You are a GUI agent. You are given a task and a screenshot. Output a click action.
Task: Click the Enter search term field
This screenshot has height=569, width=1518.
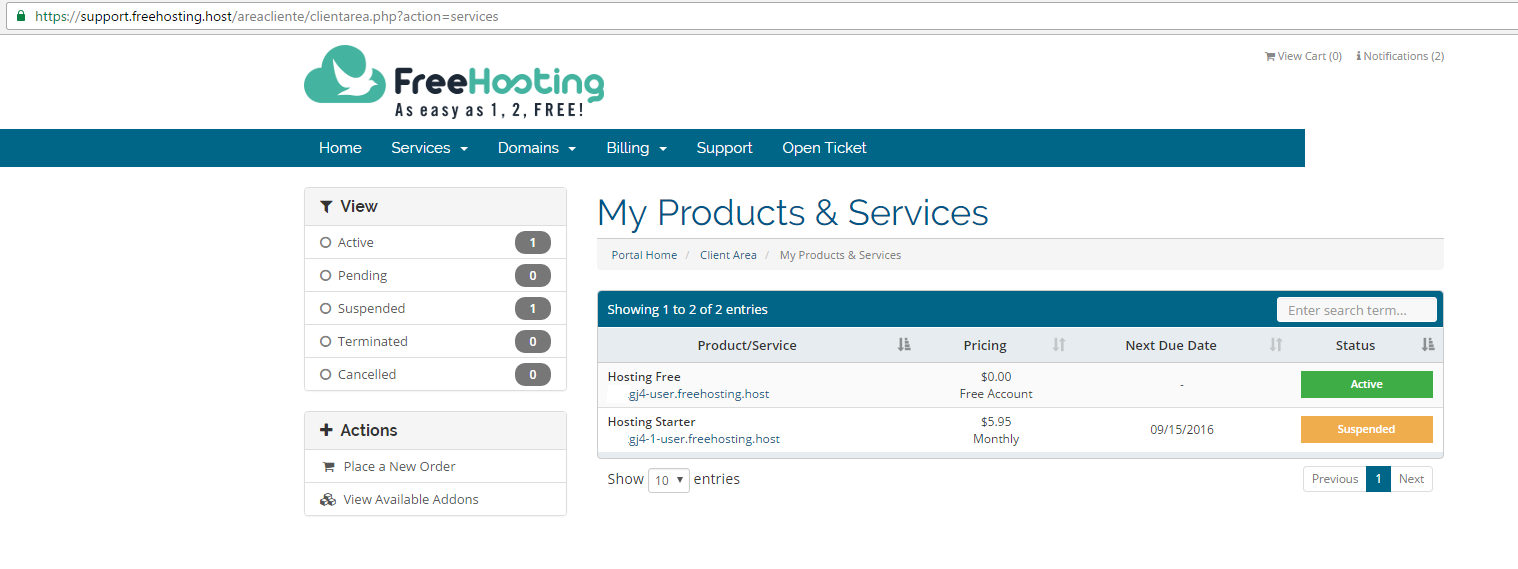[1356, 310]
